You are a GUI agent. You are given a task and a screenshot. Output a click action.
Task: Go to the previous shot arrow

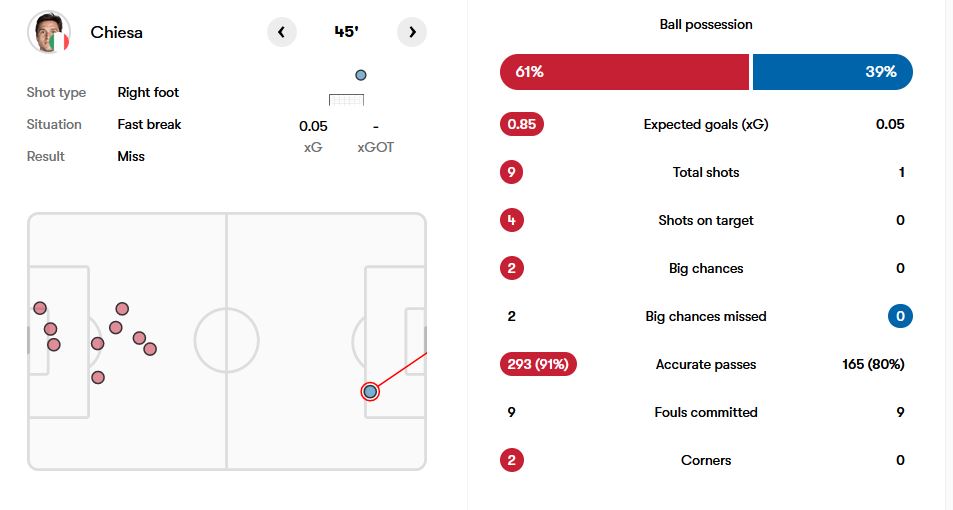click(281, 32)
